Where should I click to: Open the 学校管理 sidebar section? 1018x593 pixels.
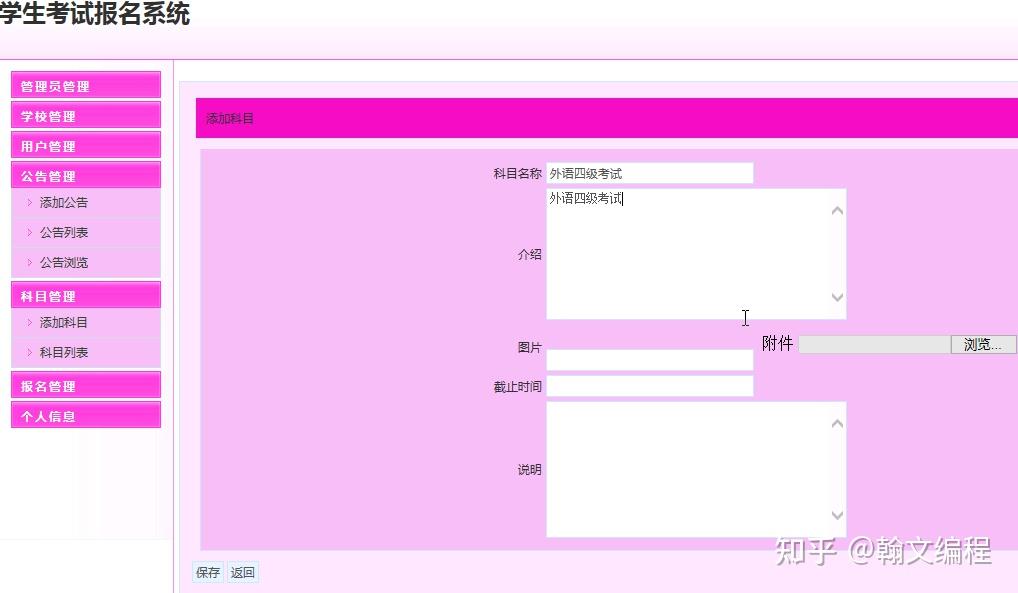point(85,114)
